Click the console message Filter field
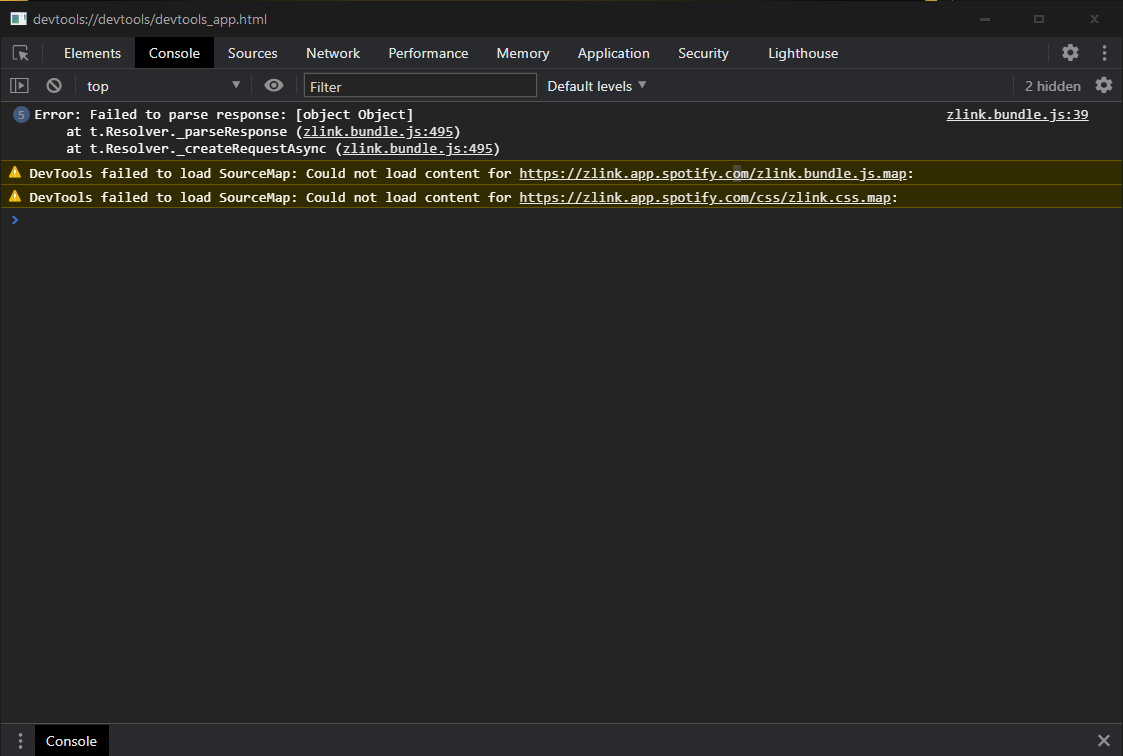The width and height of the screenshot is (1123, 756). coord(419,84)
